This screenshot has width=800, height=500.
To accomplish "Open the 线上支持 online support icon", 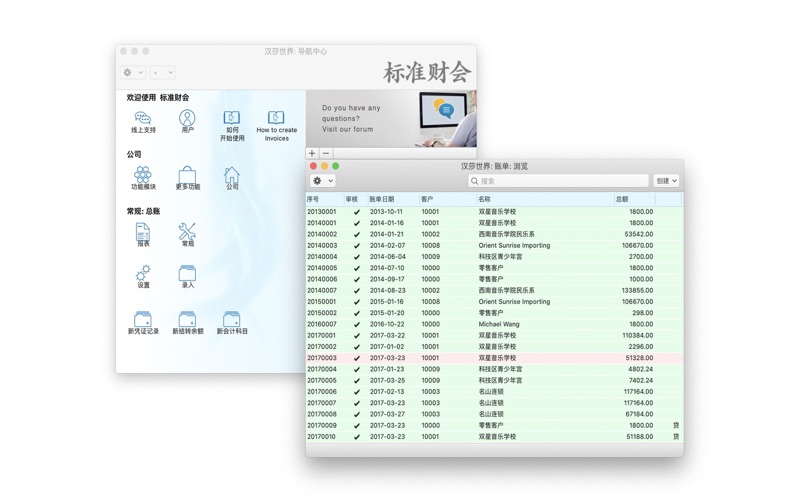I will [x=143, y=119].
